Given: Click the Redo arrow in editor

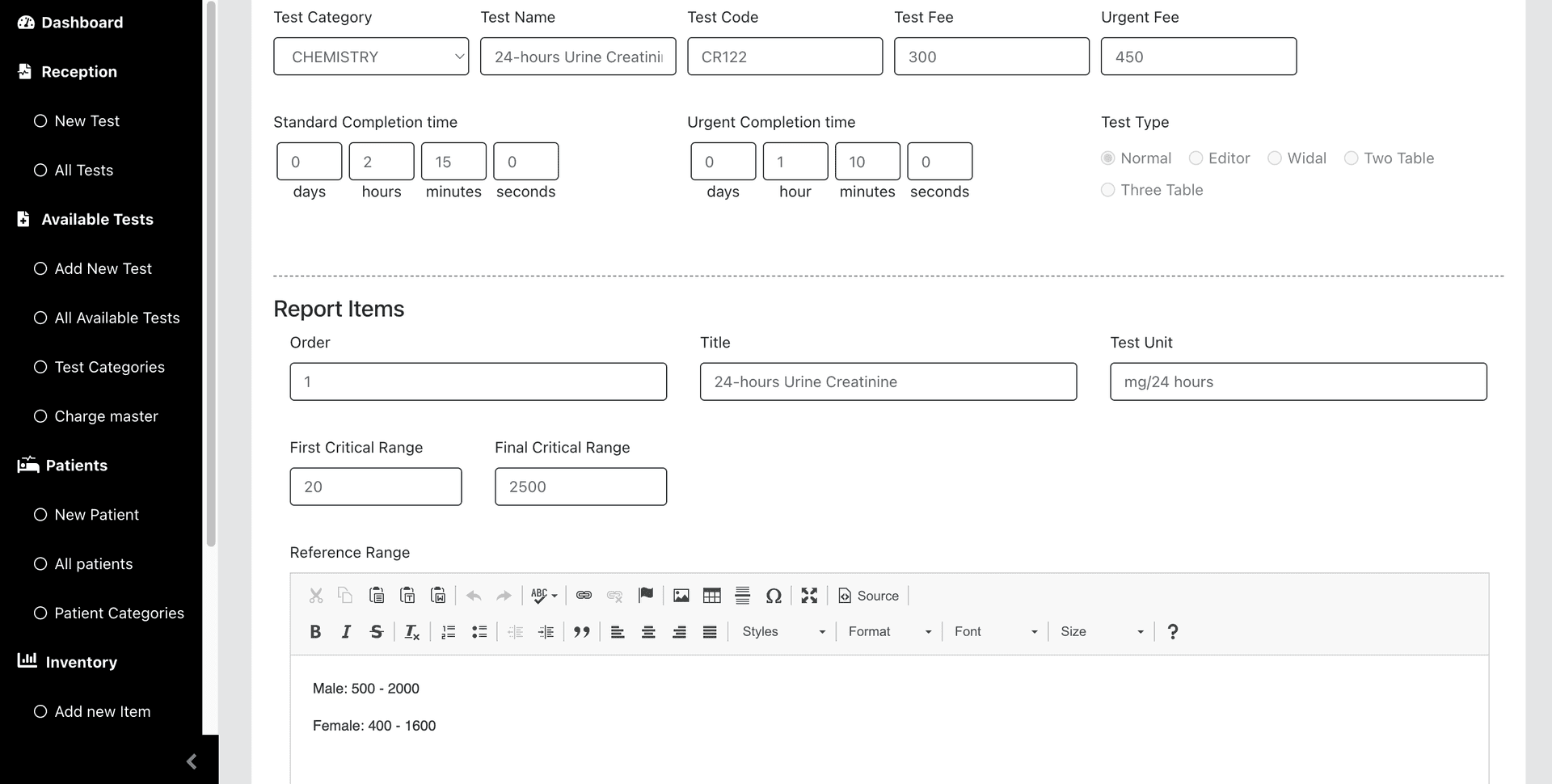Looking at the screenshot, I should pyautogui.click(x=504, y=596).
